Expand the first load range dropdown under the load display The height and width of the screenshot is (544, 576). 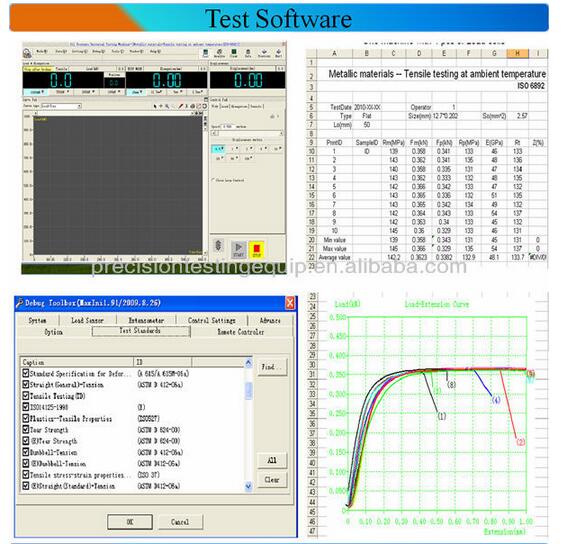tap(37, 92)
